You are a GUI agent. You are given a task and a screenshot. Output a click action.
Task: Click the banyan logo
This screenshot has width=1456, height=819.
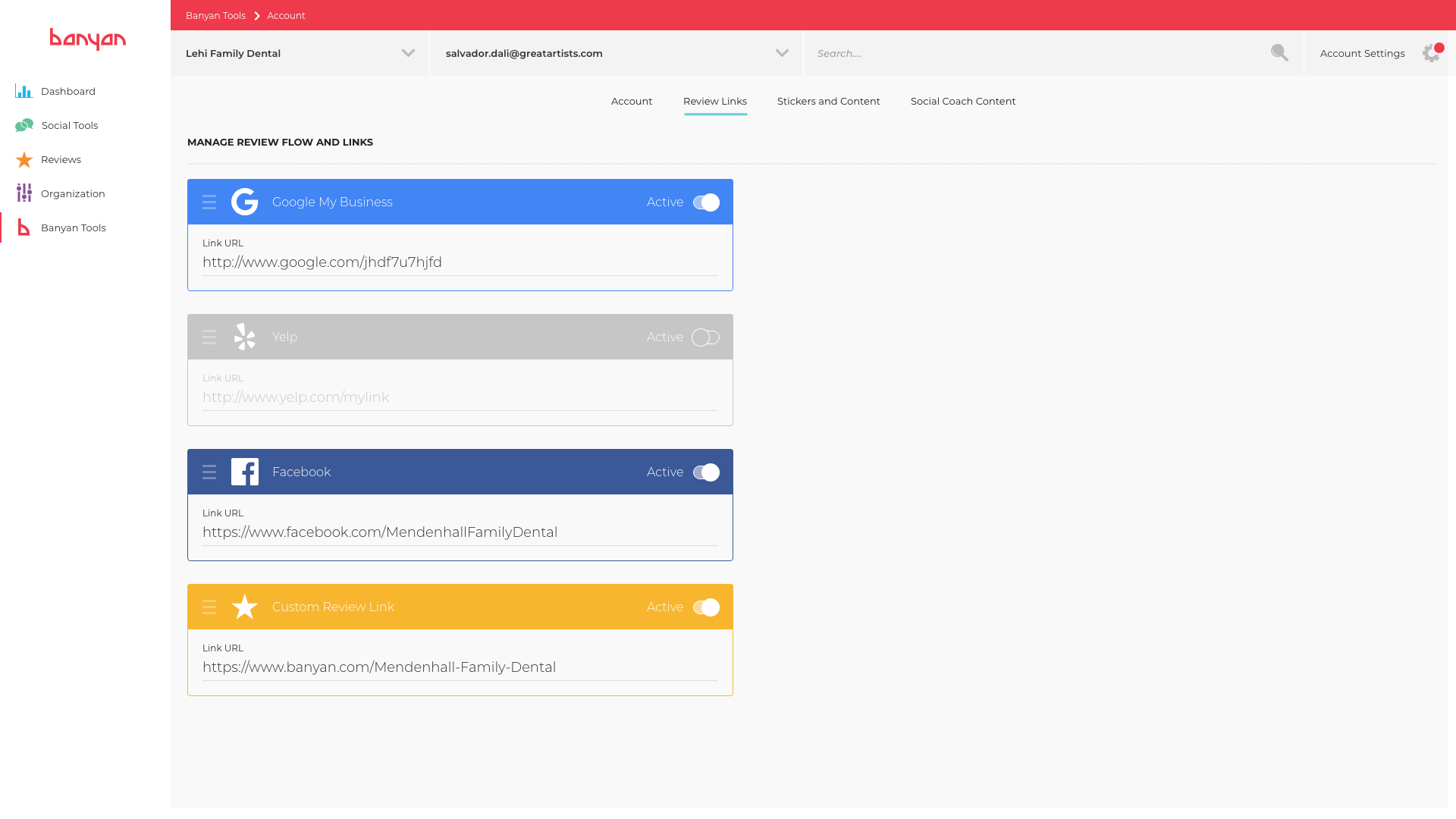87,39
